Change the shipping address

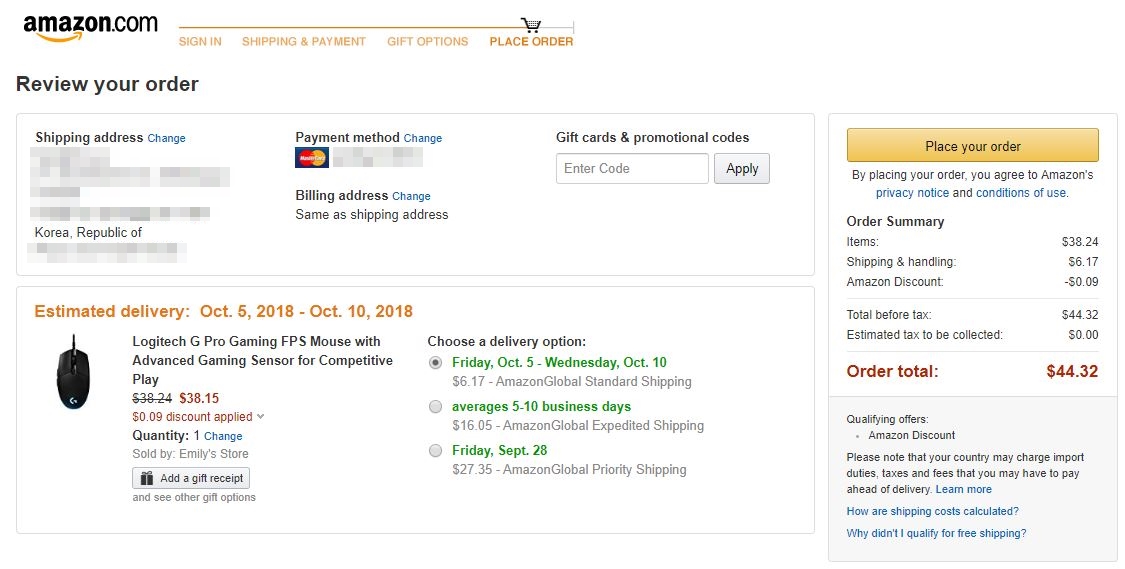(x=166, y=139)
